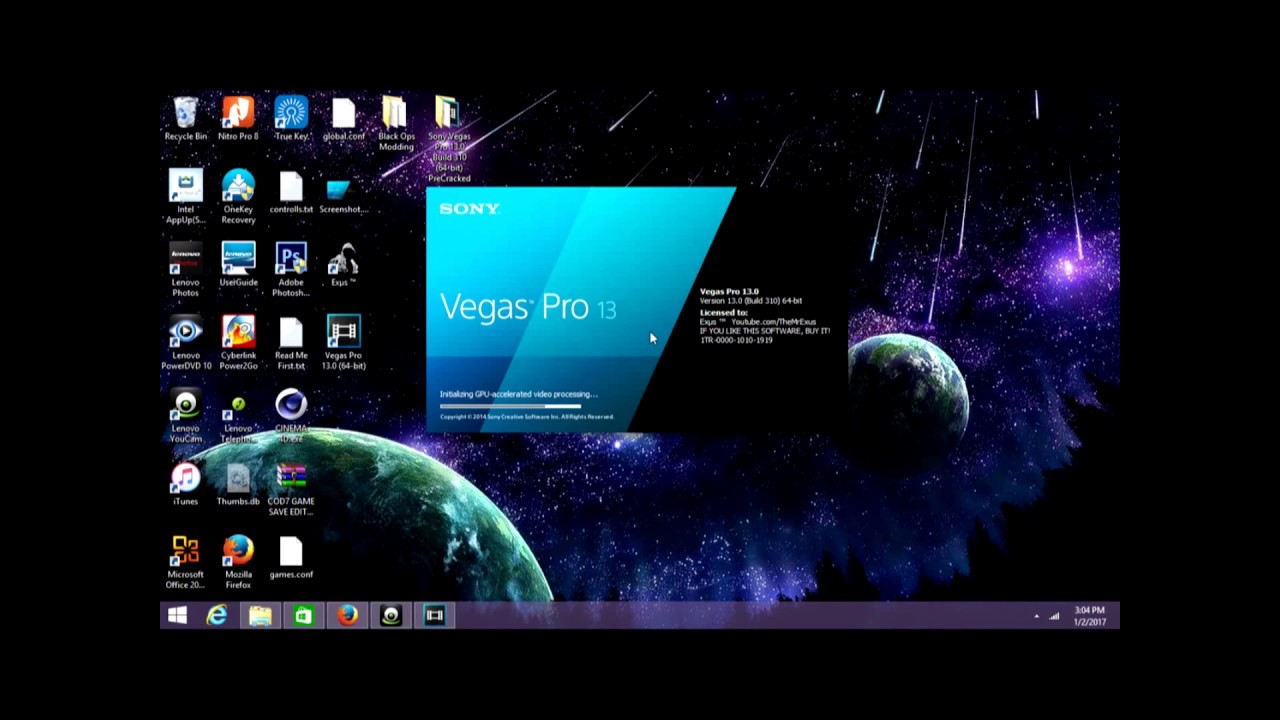Open the Lenovo YouCam shortcut
The image size is (1280, 720).
[185, 415]
